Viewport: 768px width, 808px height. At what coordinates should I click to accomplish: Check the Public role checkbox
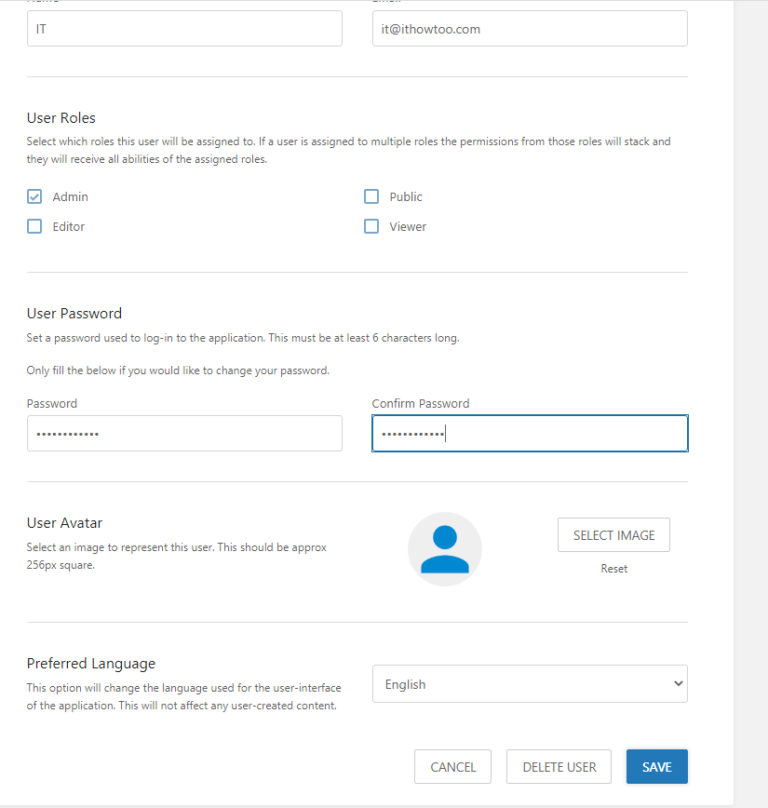[371, 197]
